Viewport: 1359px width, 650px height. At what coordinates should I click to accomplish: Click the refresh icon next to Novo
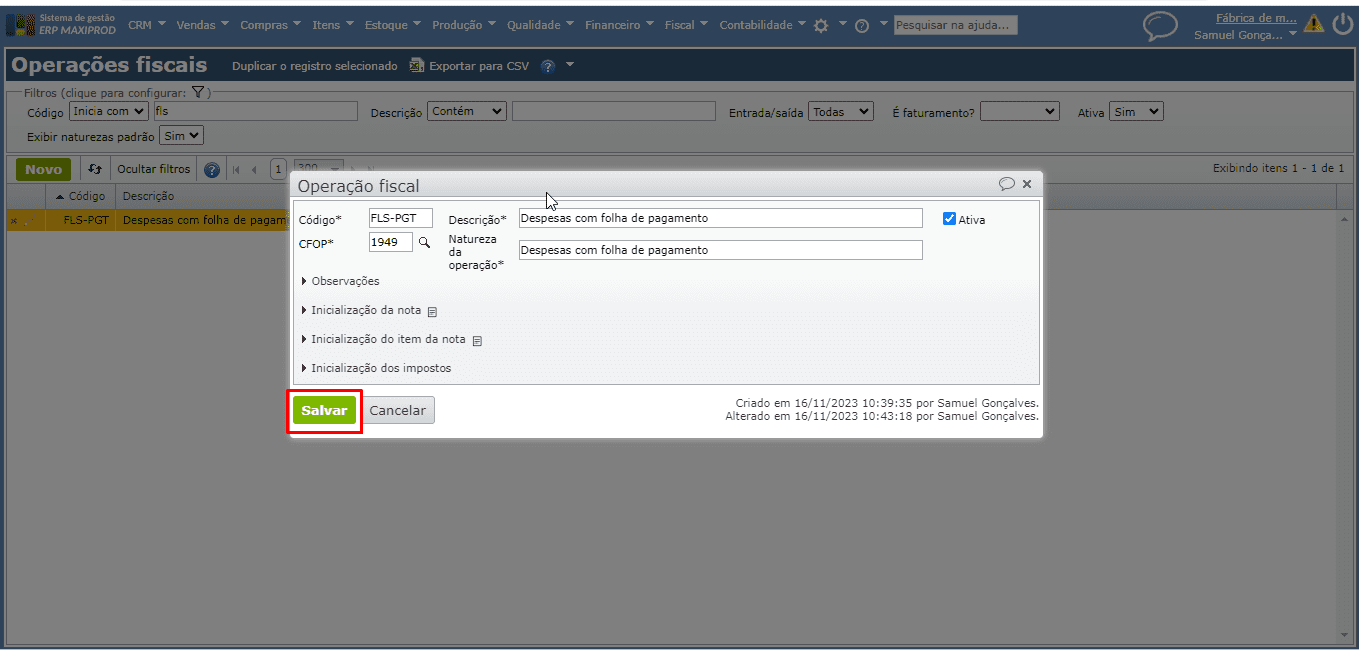point(95,170)
